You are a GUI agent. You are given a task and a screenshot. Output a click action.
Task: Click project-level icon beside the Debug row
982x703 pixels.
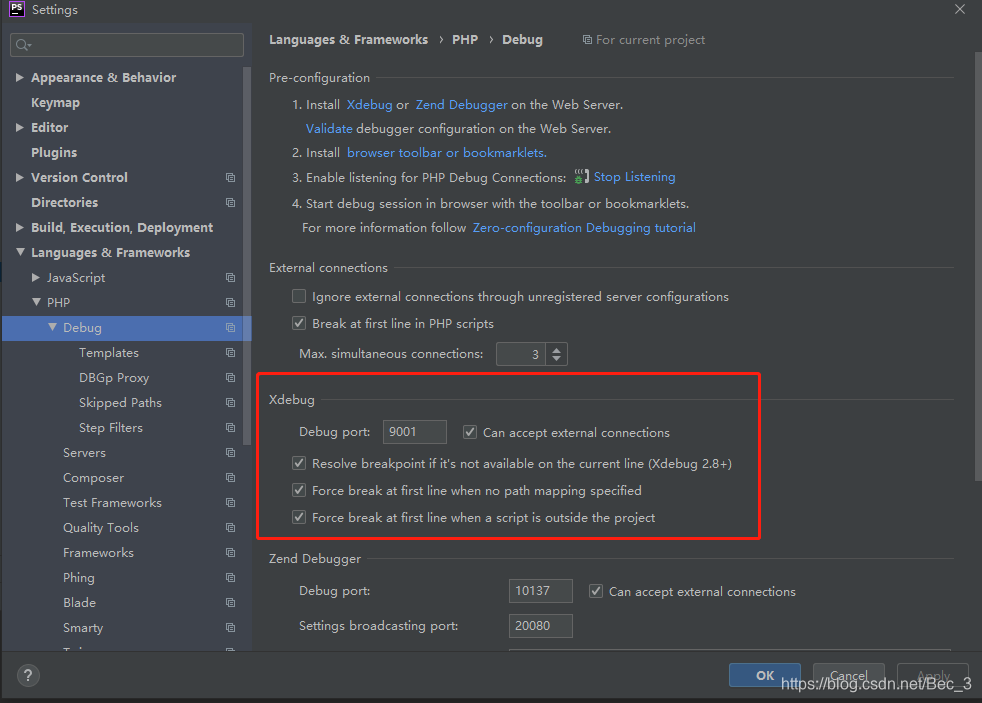(x=230, y=328)
